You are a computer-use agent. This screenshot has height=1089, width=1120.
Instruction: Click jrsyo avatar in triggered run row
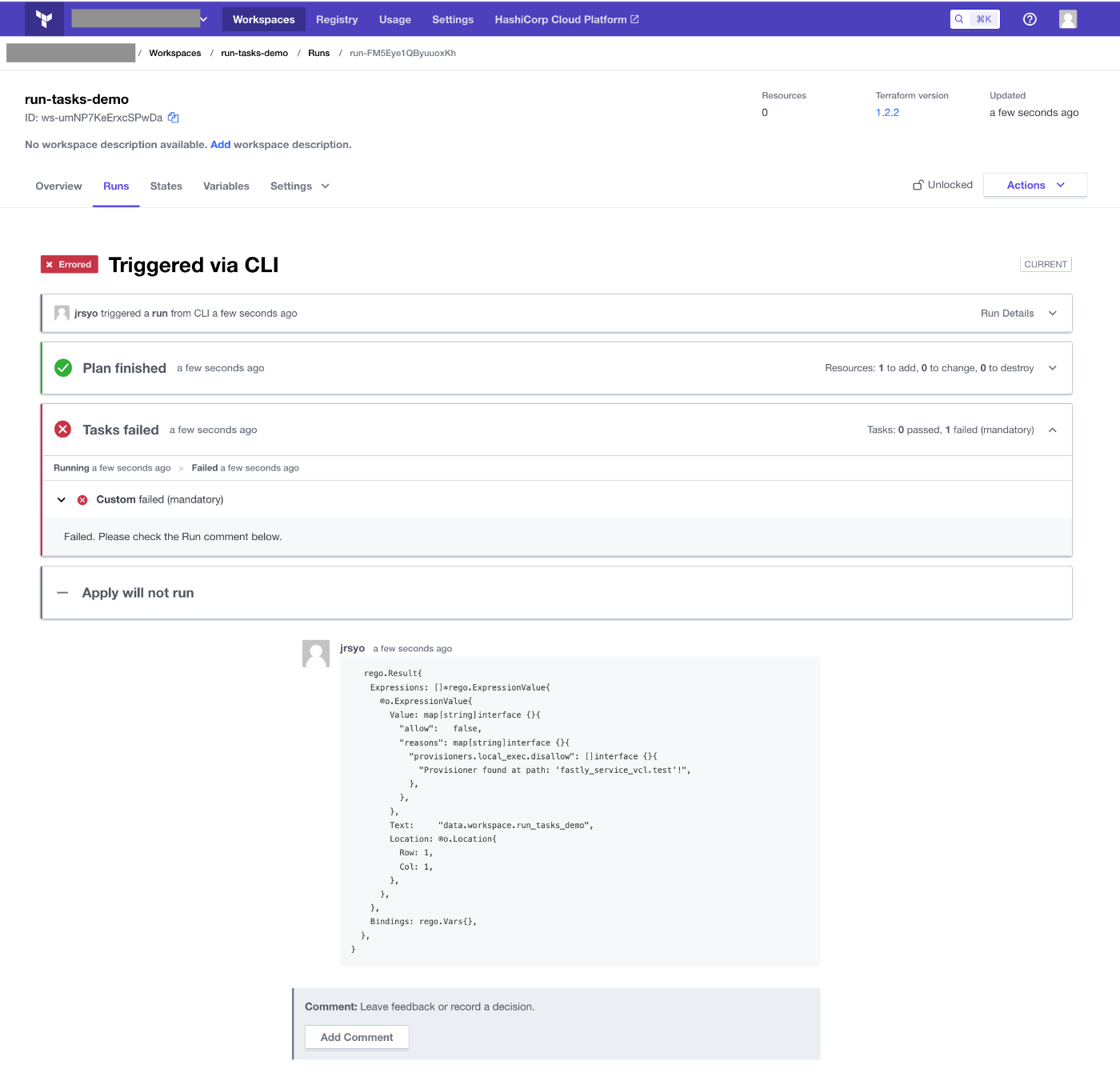[62, 313]
